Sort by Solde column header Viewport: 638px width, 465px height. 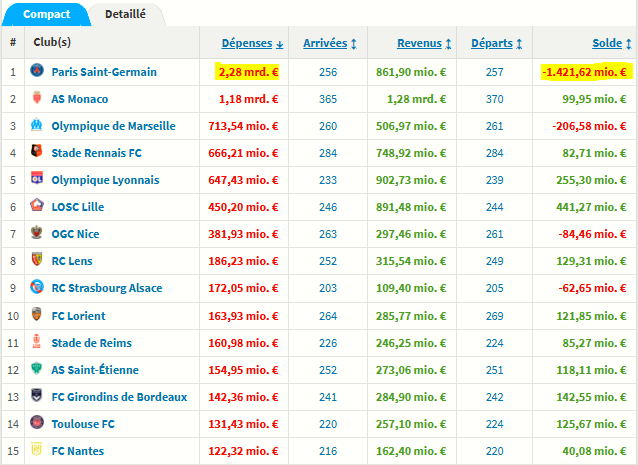612,43
